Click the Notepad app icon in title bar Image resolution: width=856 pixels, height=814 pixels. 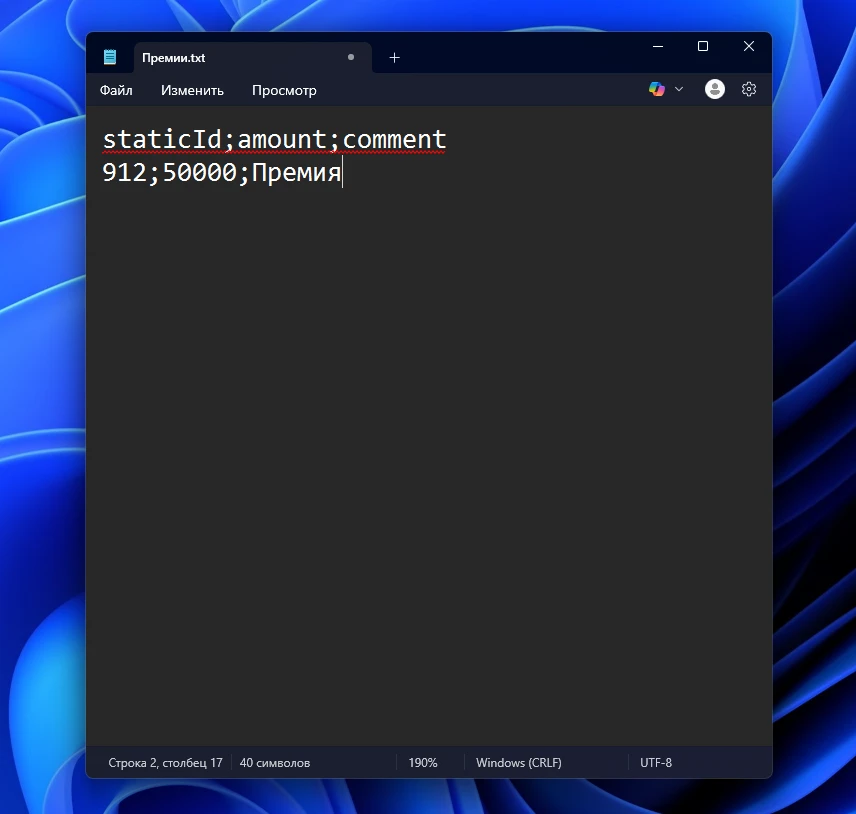pos(110,57)
